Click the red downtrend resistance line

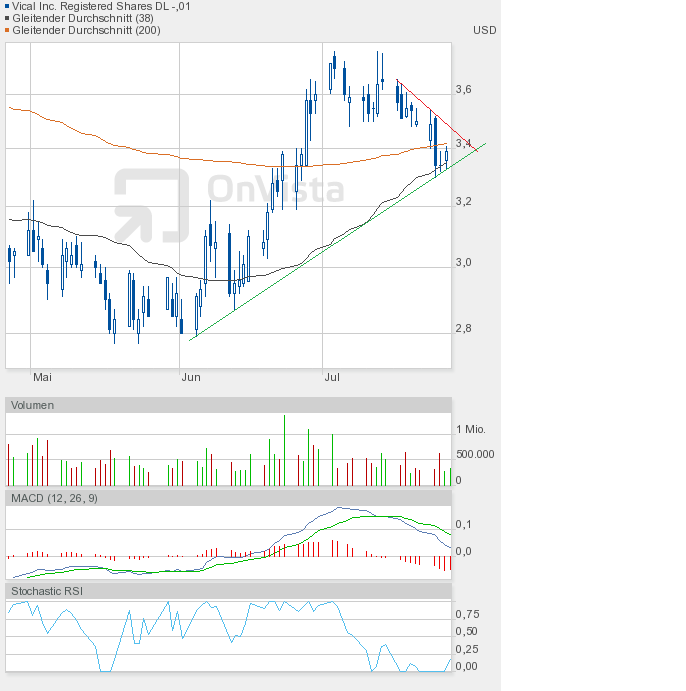[x=430, y=109]
